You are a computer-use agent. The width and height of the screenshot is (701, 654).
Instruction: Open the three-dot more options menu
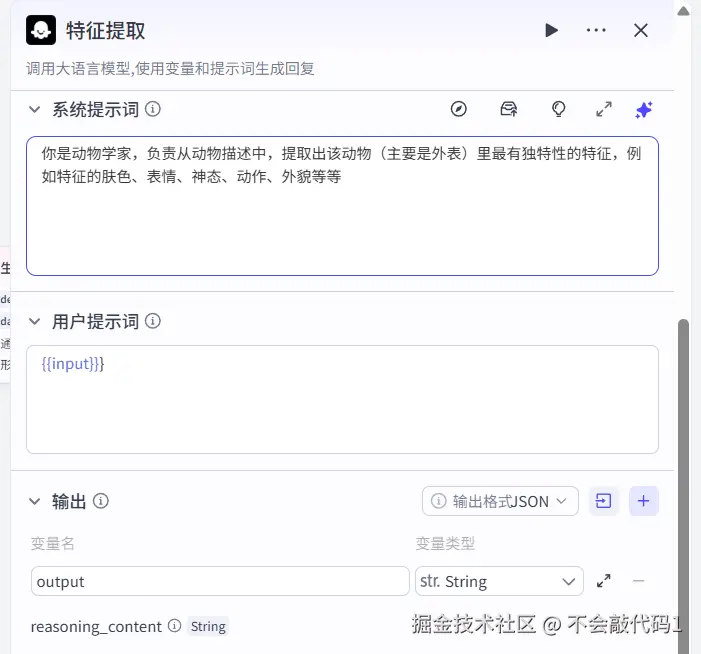(x=596, y=30)
